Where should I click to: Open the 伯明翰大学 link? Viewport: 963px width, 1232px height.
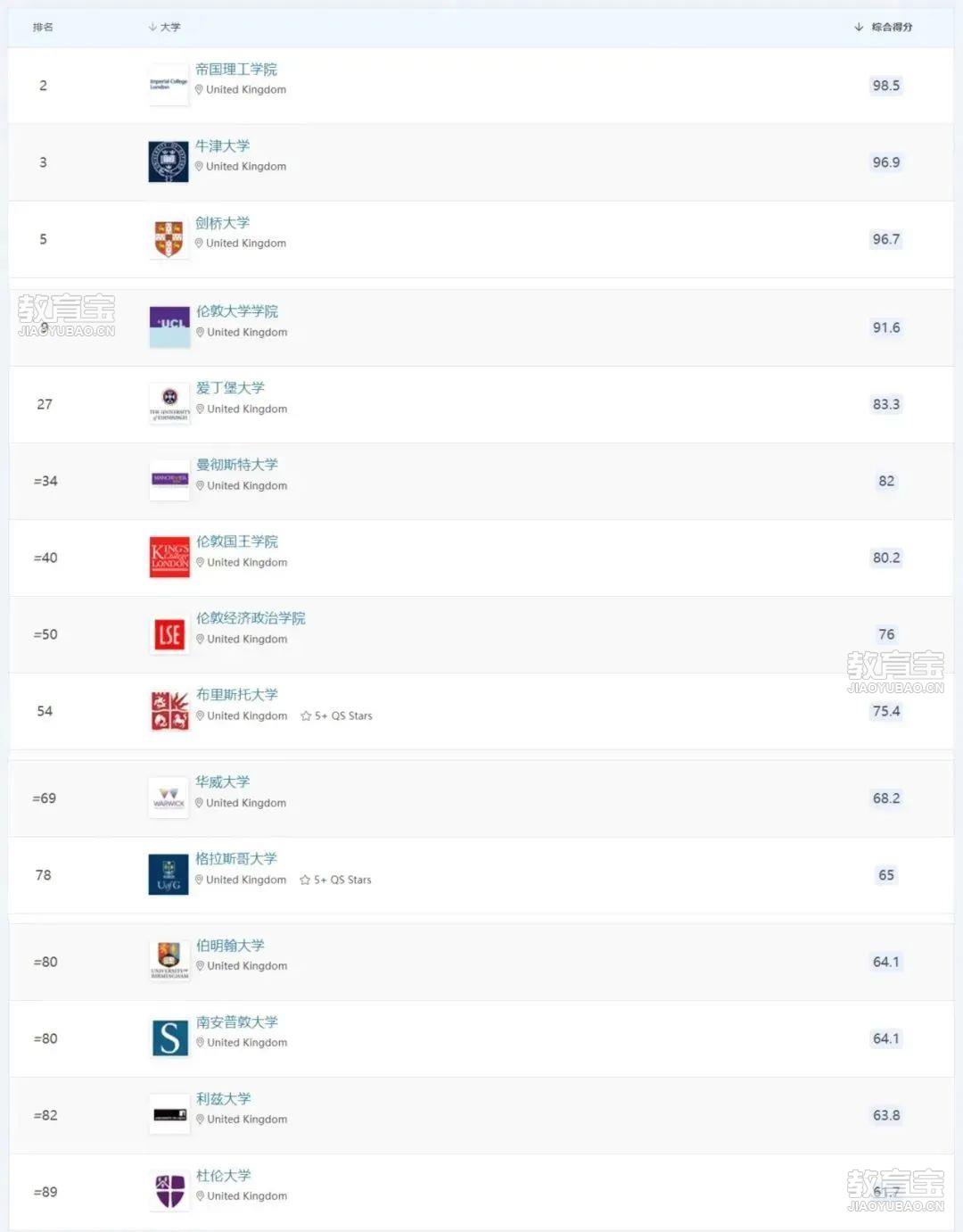click(x=230, y=945)
